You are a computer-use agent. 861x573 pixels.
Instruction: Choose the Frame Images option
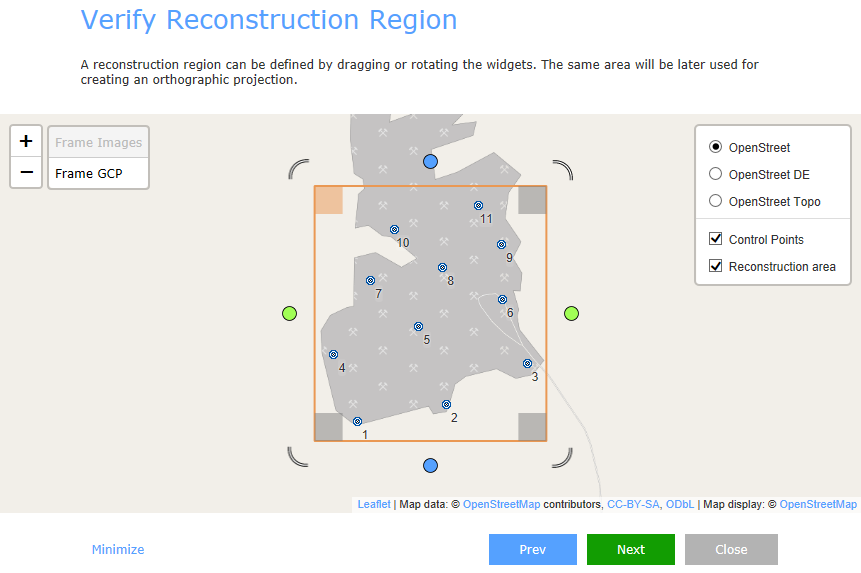tap(98, 143)
